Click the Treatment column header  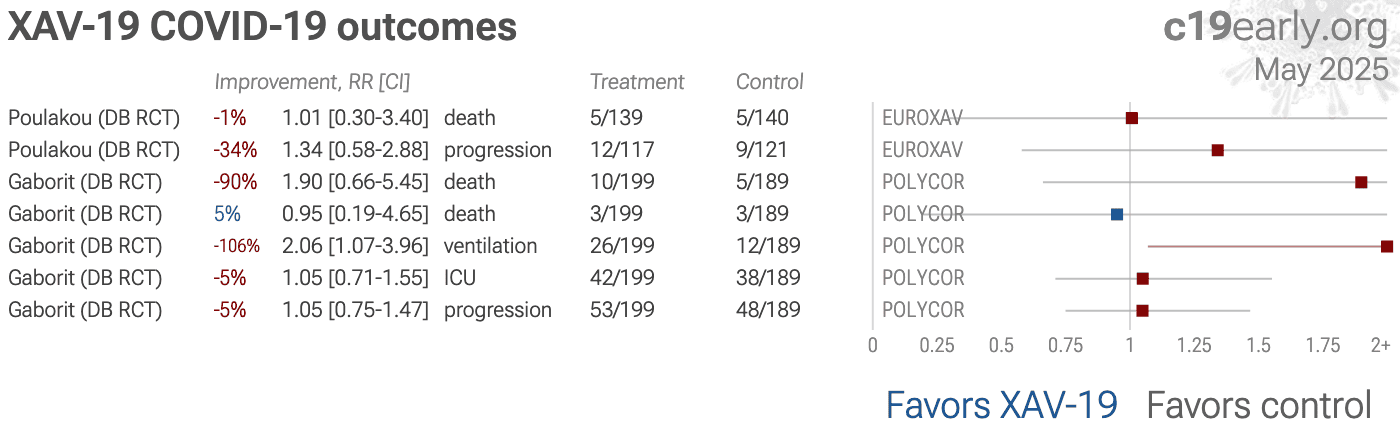click(x=637, y=82)
